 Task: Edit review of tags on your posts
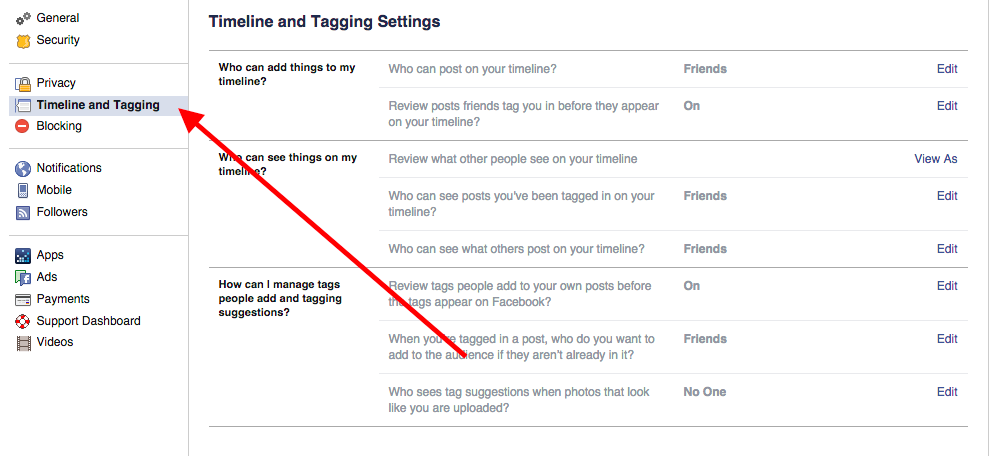tap(946, 286)
